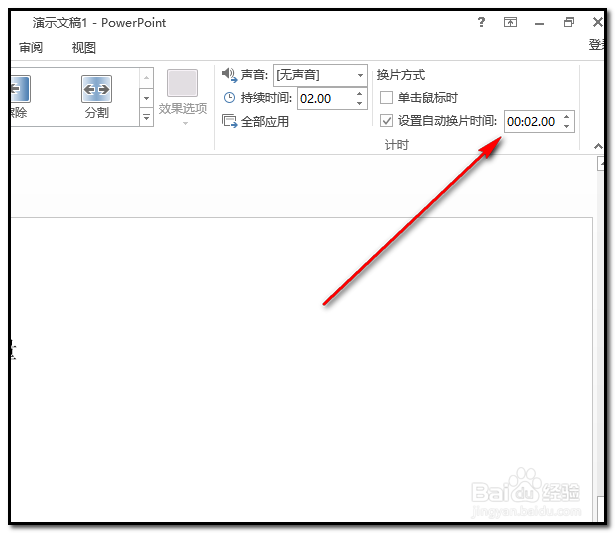Decrease auto-advance time with down arrow
Viewport: 615px width, 533px height.
[x=566, y=126]
